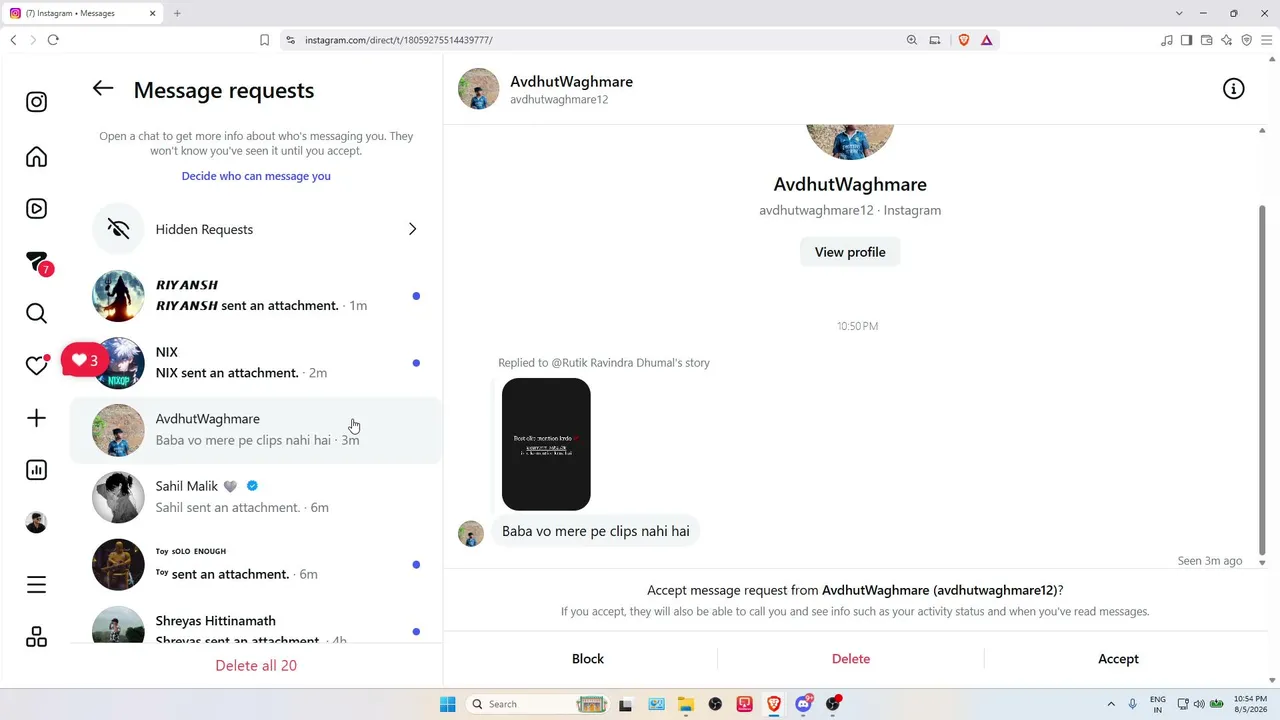Click 'Delete all 20' requests
The height and width of the screenshot is (720, 1280).
point(256,666)
